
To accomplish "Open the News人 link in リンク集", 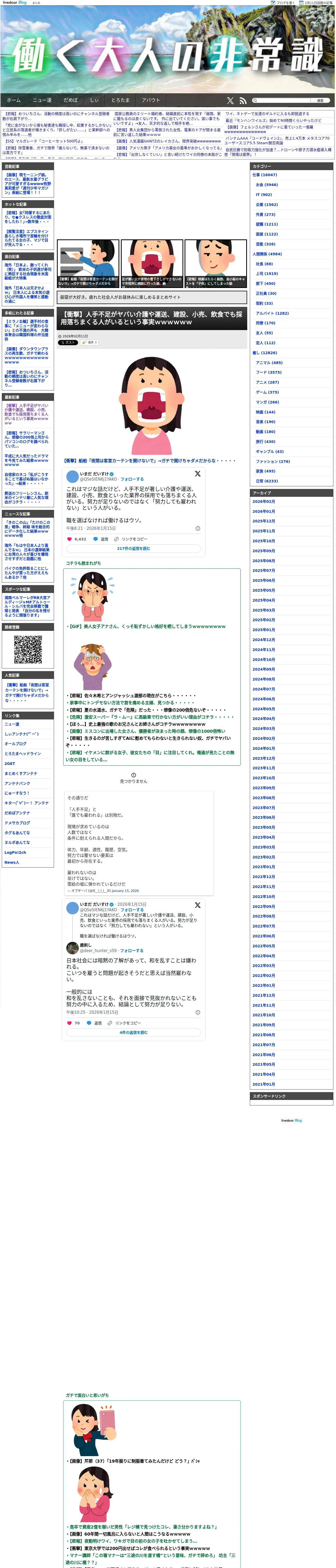I will click(11, 862).
